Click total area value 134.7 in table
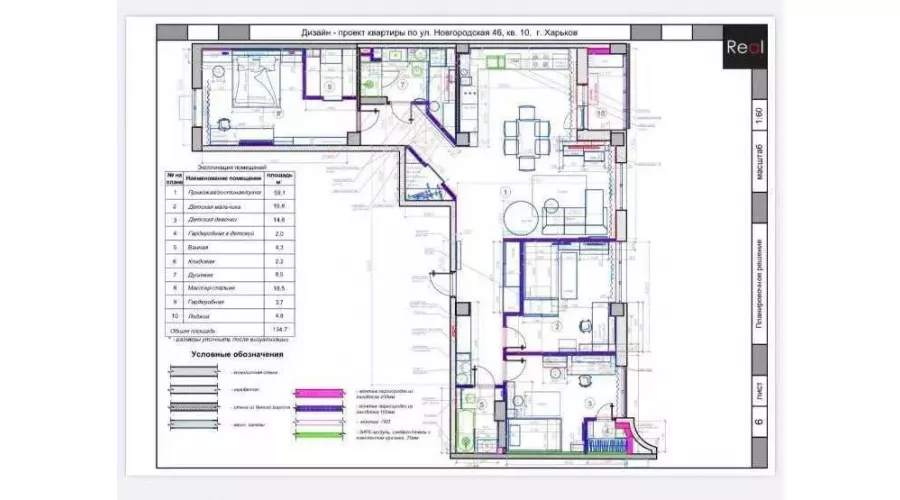Image resolution: width=900 pixels, height=500 pixels. 280,330
